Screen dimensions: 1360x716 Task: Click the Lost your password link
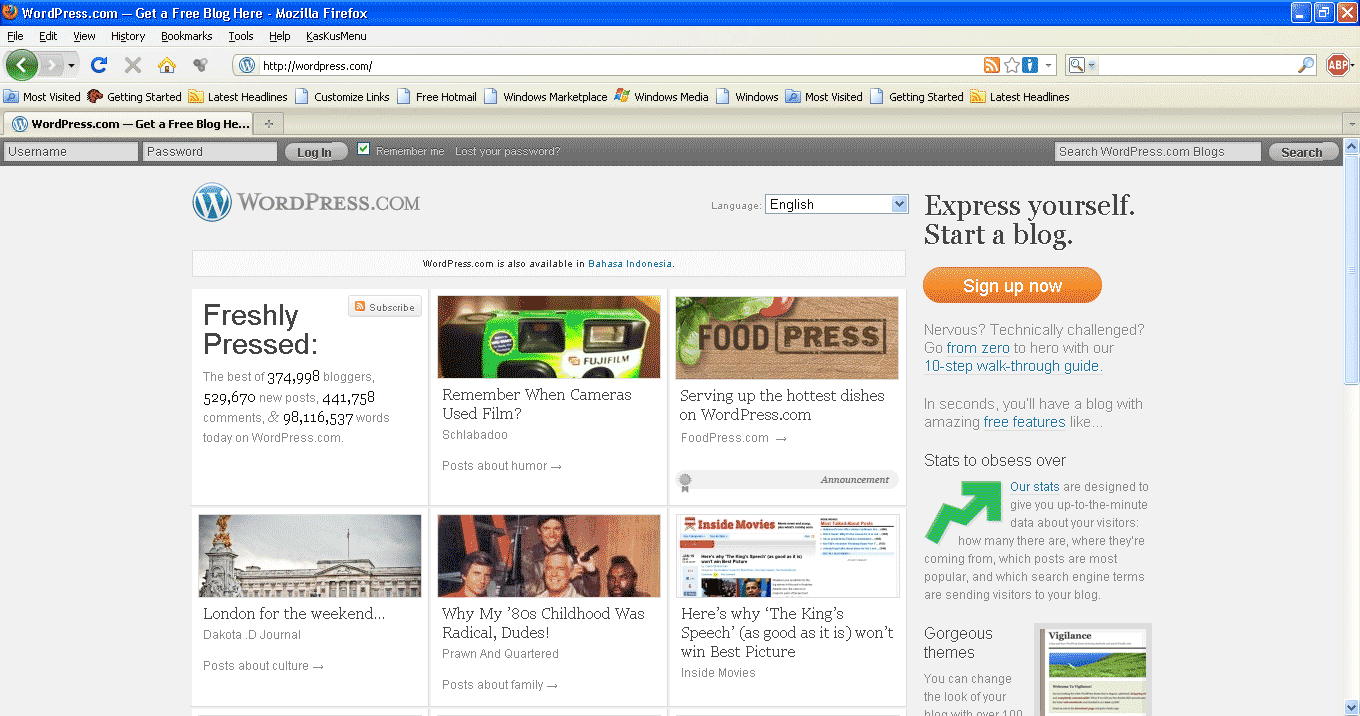507,152
